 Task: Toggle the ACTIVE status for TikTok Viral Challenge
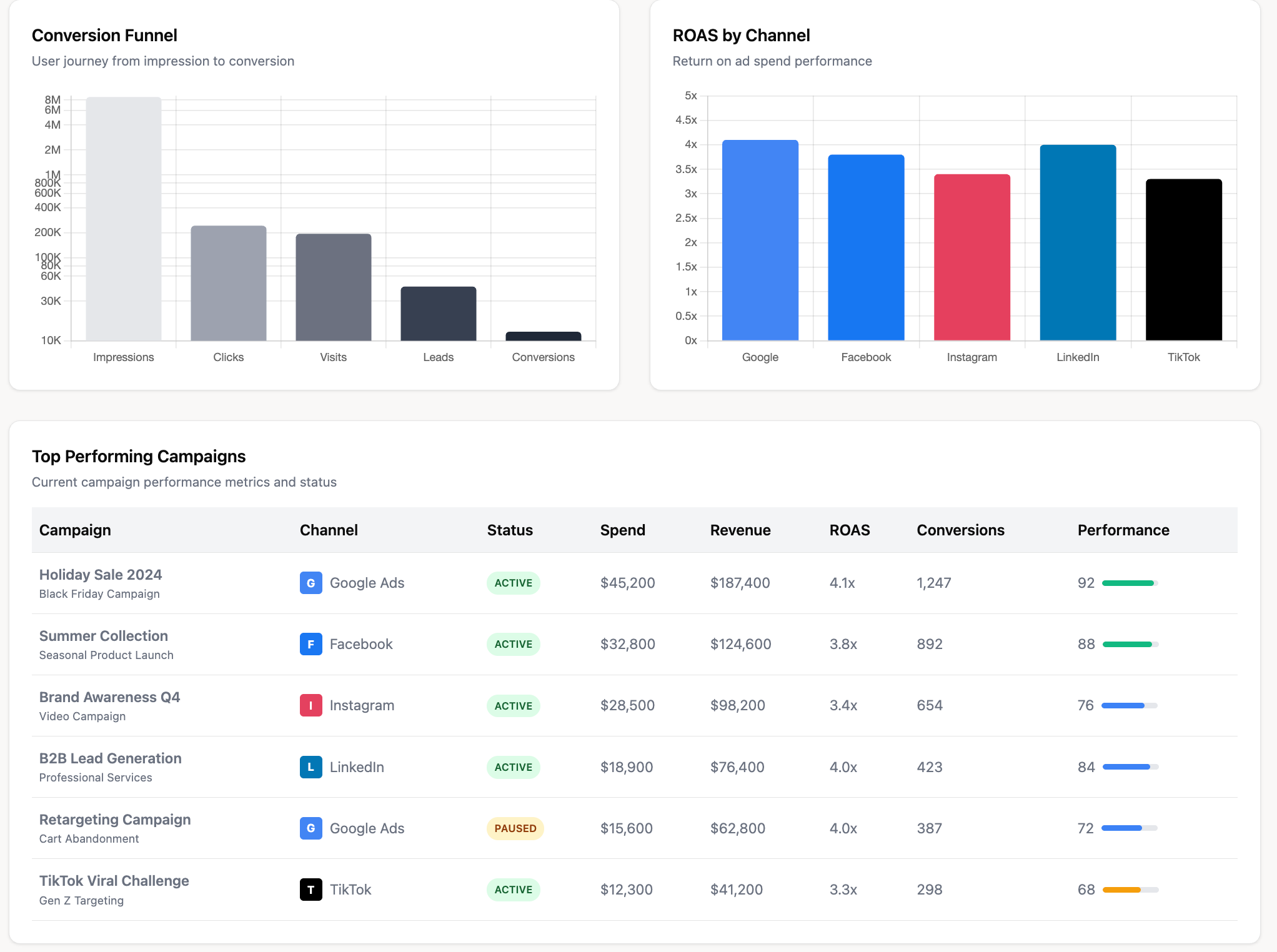click(x=513, y=889)
